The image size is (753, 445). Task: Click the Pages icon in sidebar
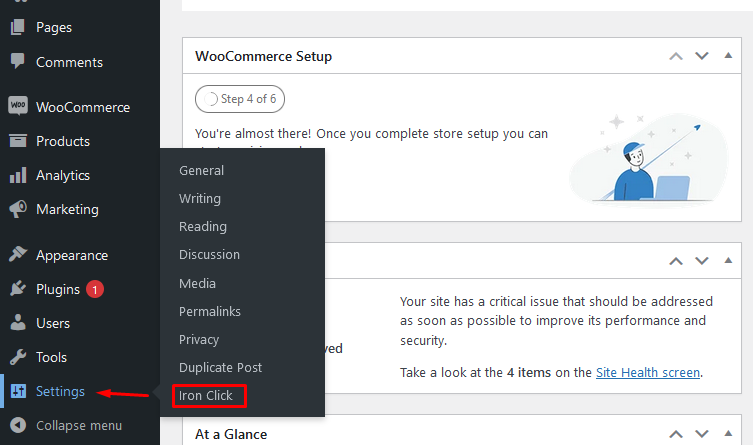(x=17, y=28)
